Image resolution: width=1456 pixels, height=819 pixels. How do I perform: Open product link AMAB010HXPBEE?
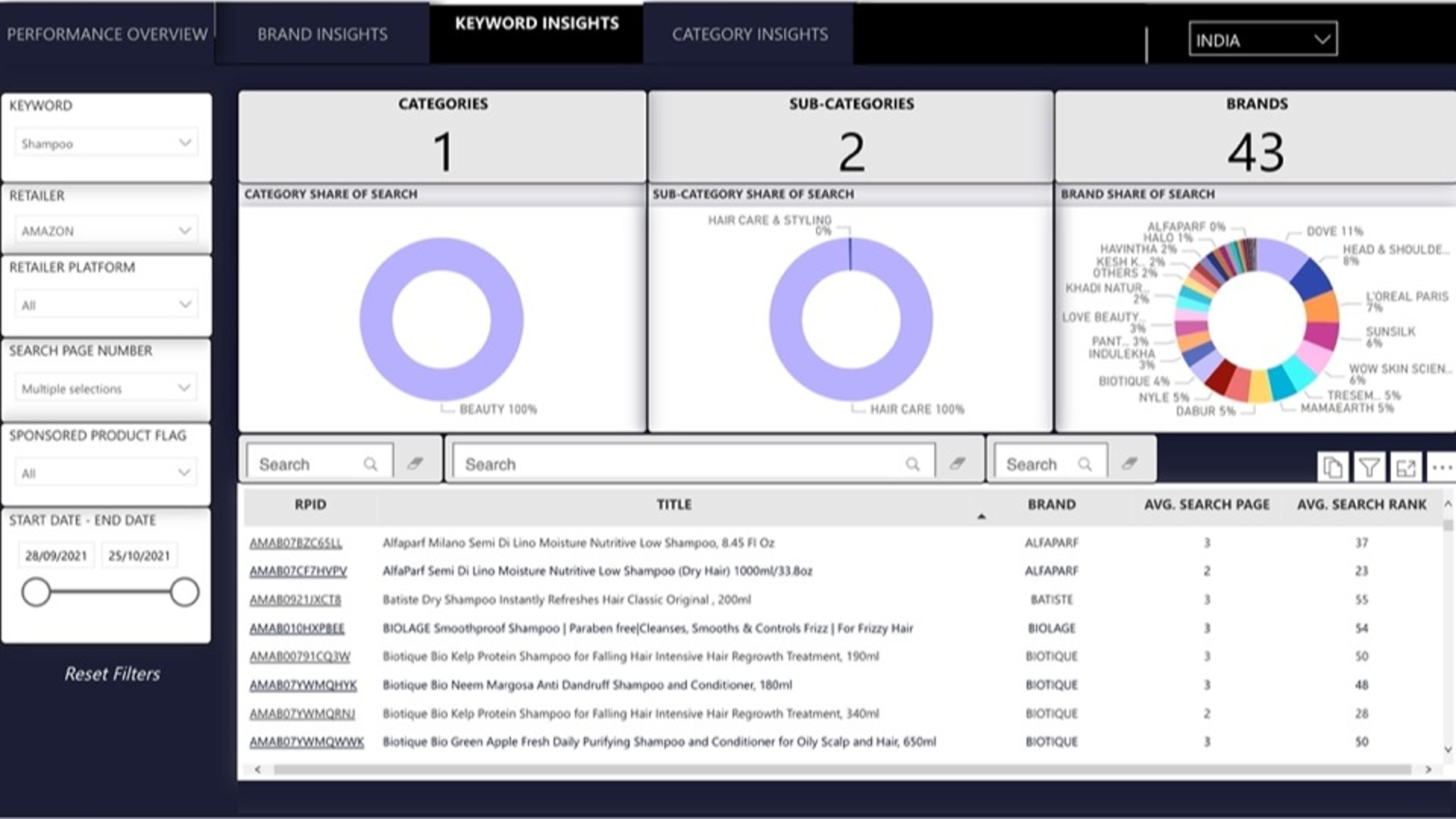point(297,629)
